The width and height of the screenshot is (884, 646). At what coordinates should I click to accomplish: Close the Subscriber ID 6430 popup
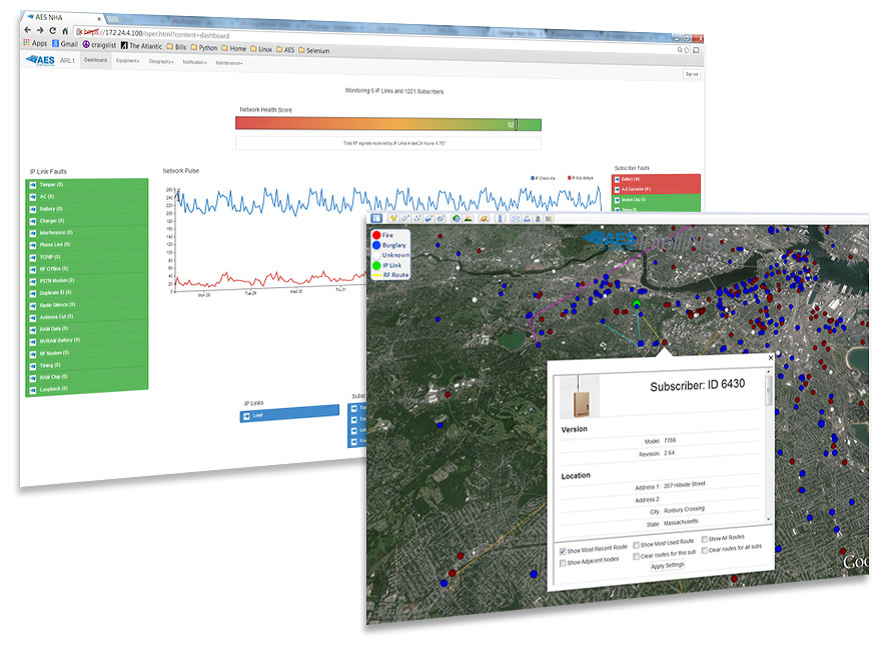[x=770, y=357]
